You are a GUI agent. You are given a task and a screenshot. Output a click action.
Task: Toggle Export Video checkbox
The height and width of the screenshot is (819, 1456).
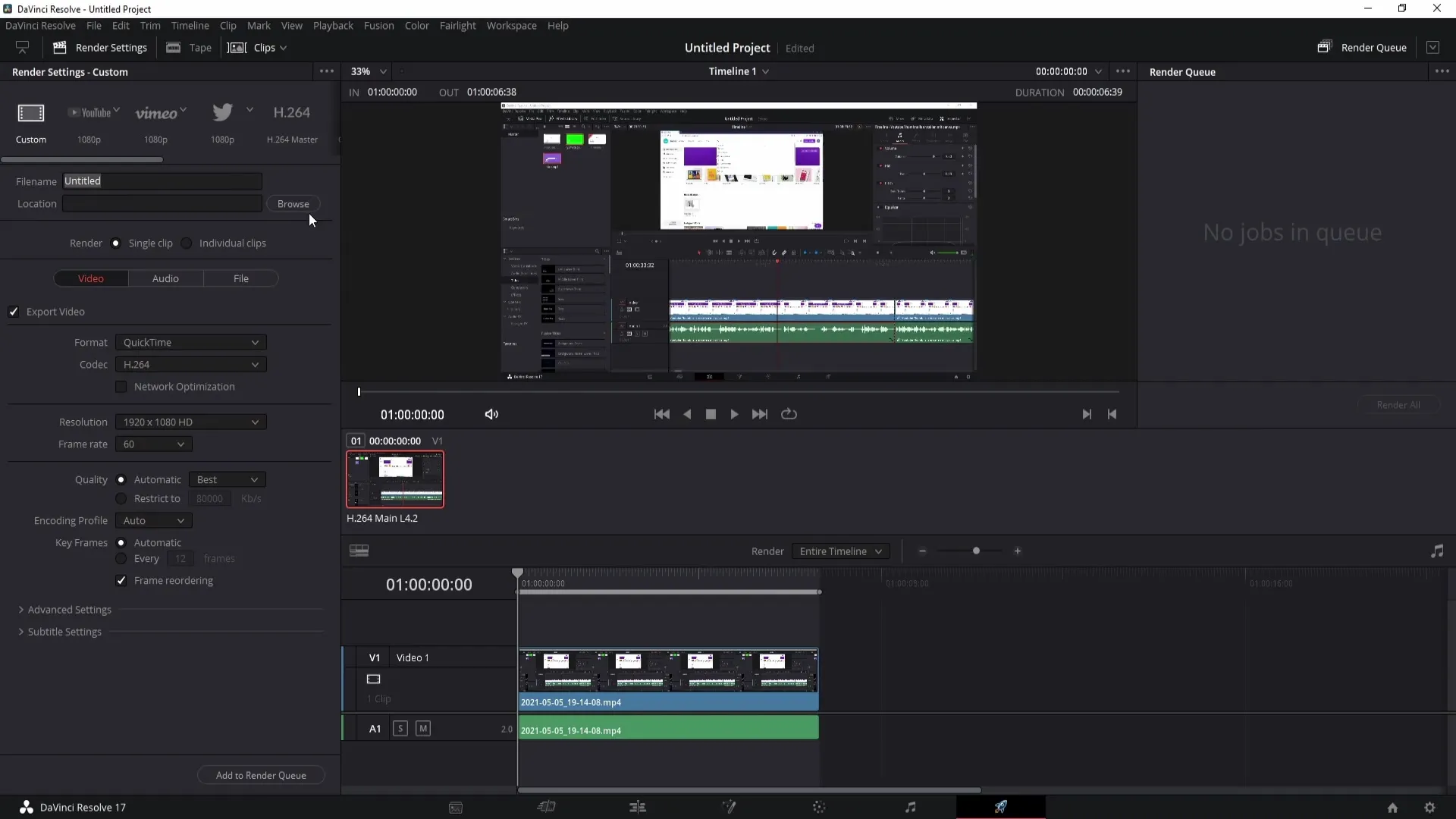14,310
